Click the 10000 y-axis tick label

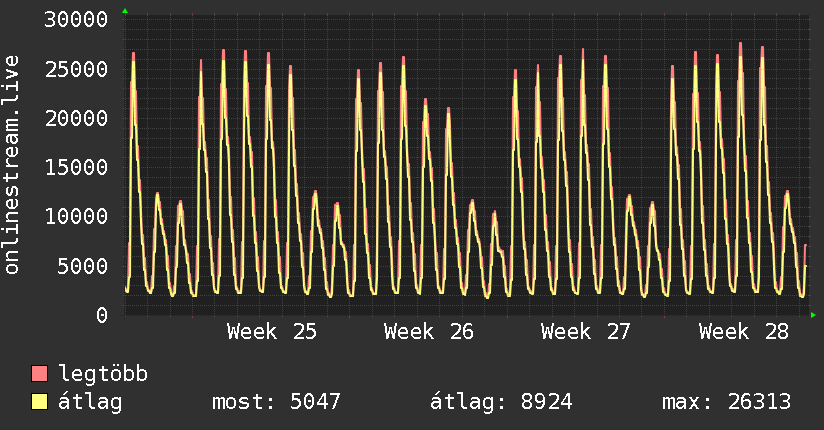click(76, 217)
